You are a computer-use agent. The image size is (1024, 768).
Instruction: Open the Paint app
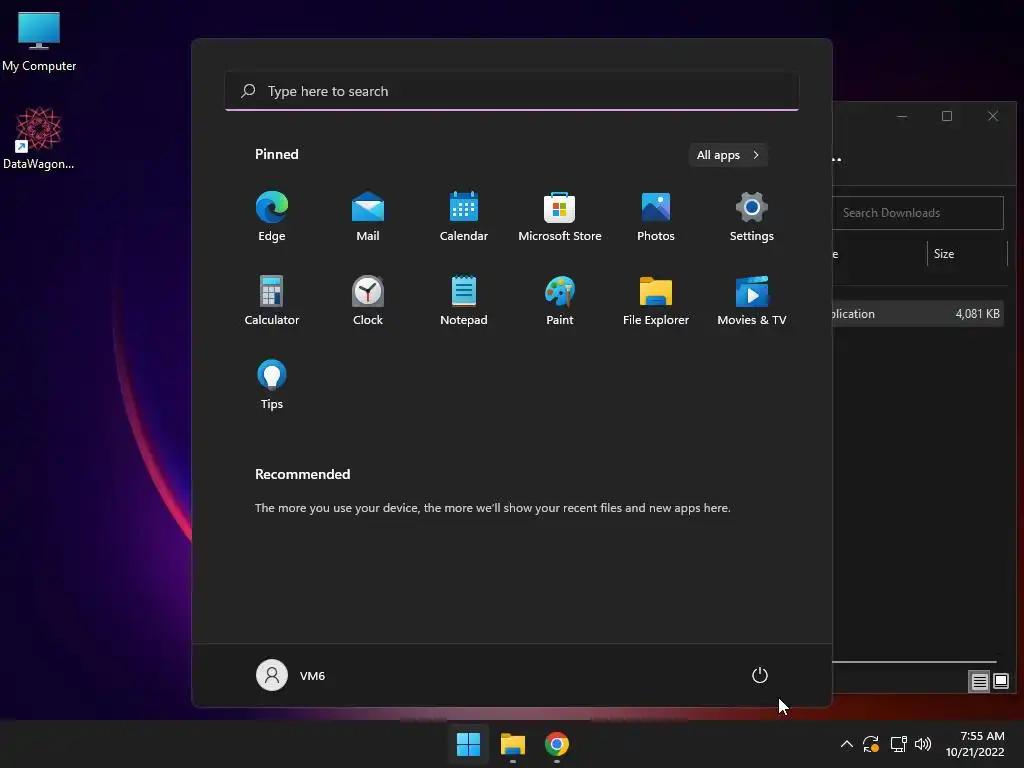(560, 300)
